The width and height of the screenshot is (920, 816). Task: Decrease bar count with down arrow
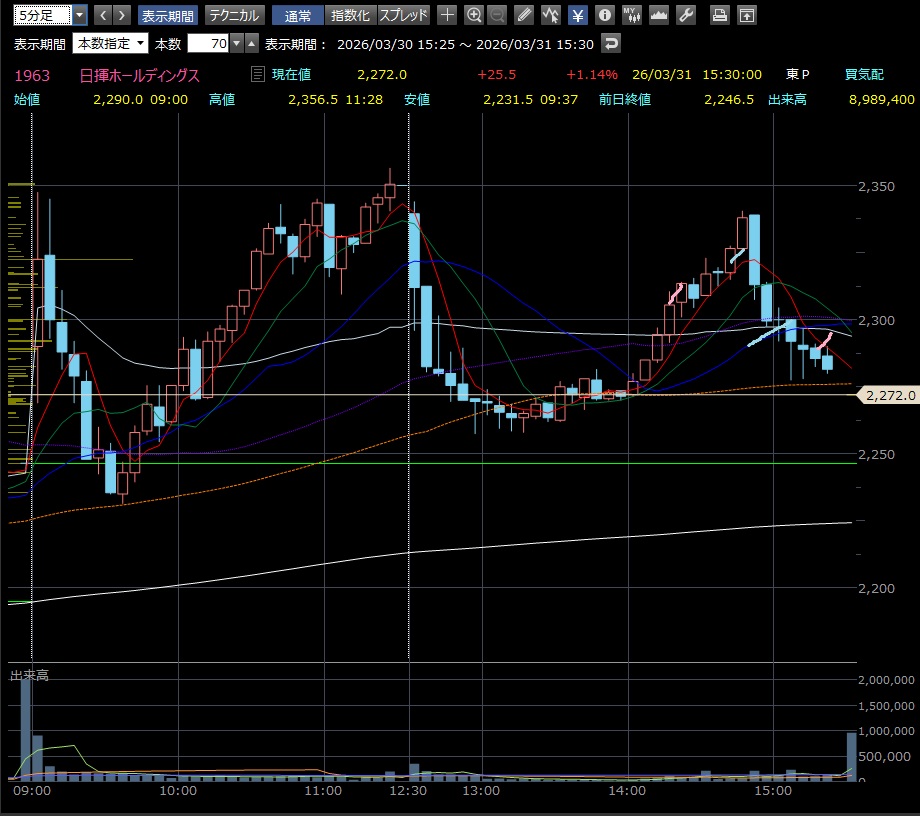(236, 44)
